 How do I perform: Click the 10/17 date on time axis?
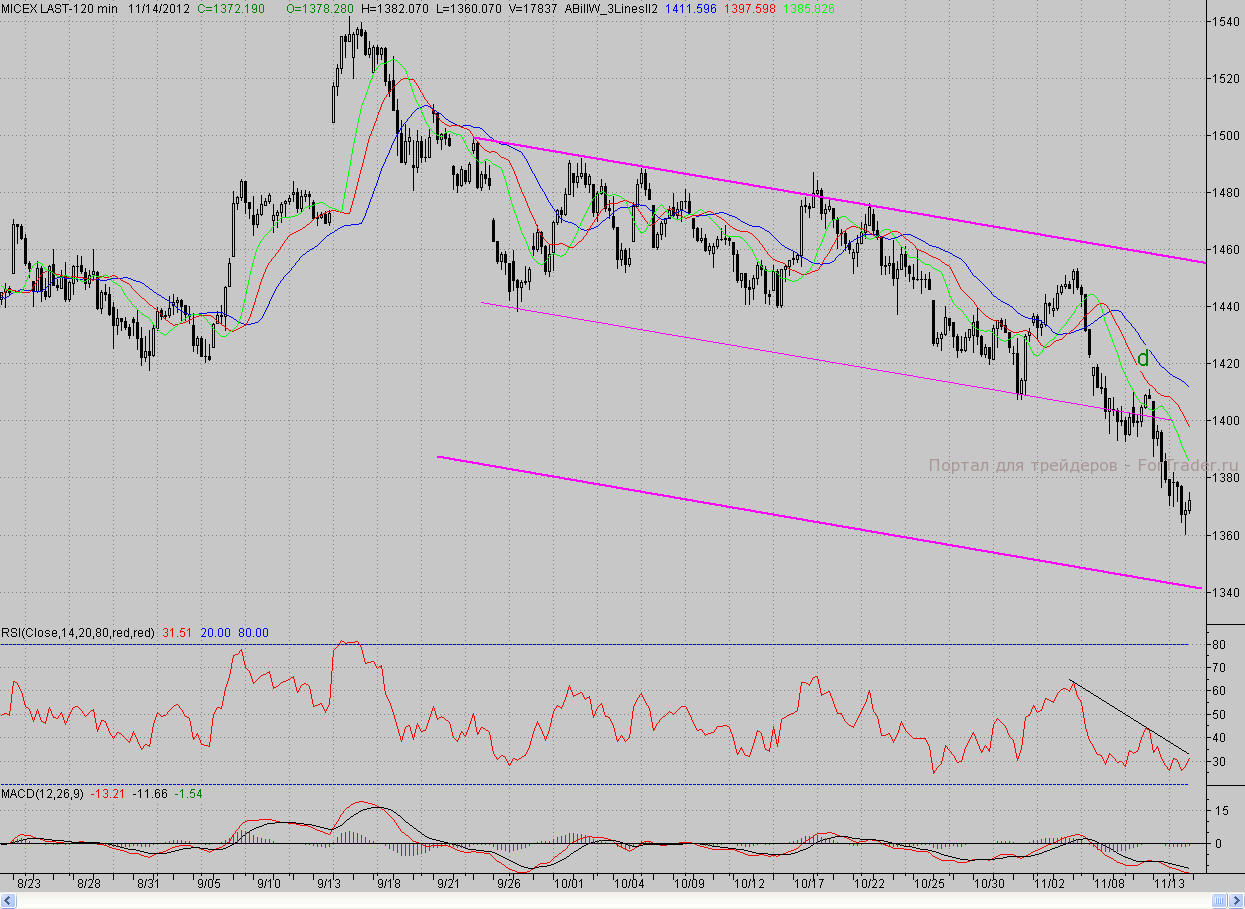pyautogui.click(x=810, y=884)
